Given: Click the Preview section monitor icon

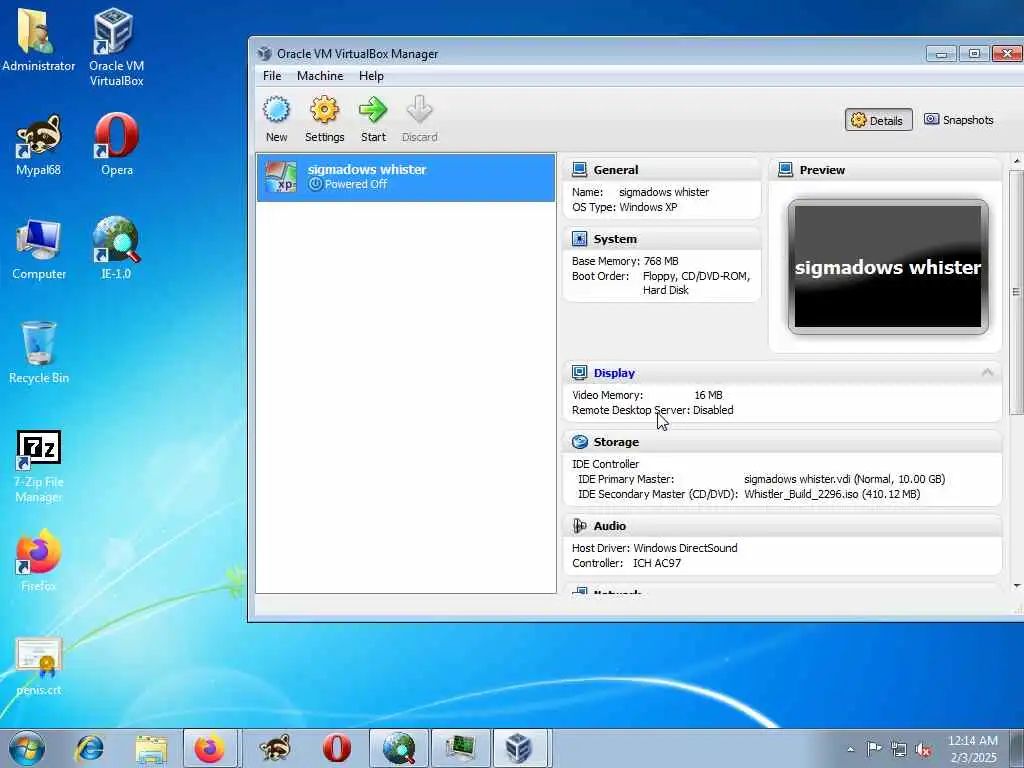Looking at the screenshot, I should point(786,170).
